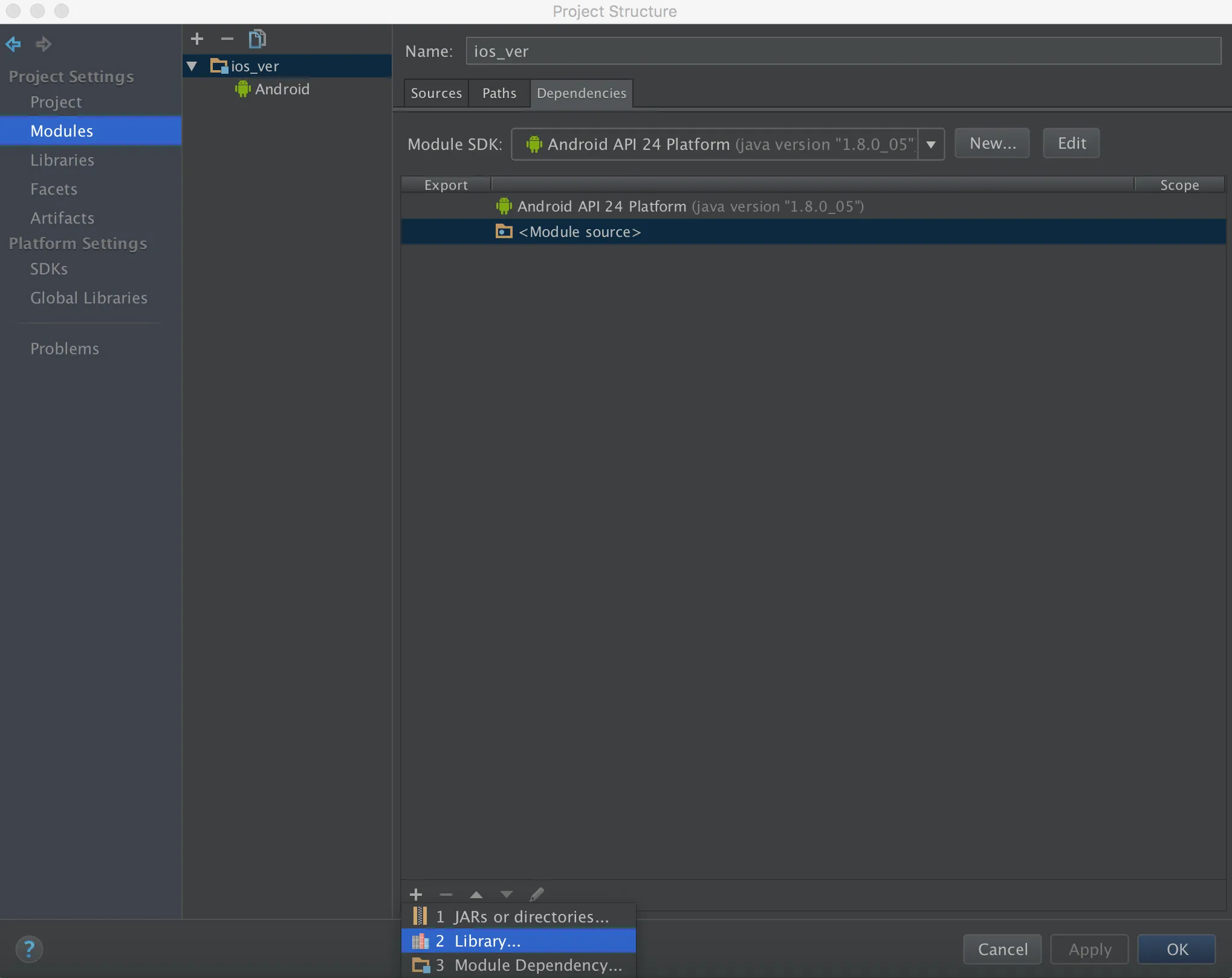Click the forward navigation arrow icon
Viewport: 1232px width, 978px height.
43,44
